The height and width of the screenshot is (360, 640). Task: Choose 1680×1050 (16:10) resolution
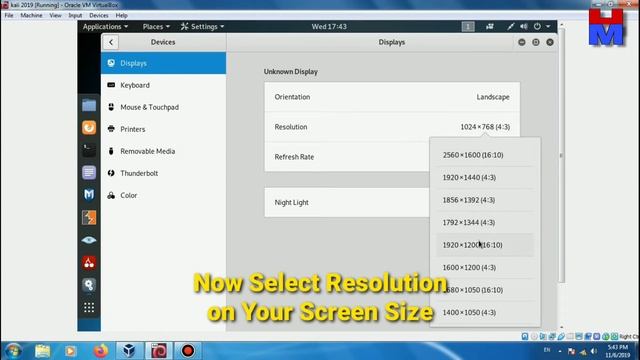tap(485, 290)
